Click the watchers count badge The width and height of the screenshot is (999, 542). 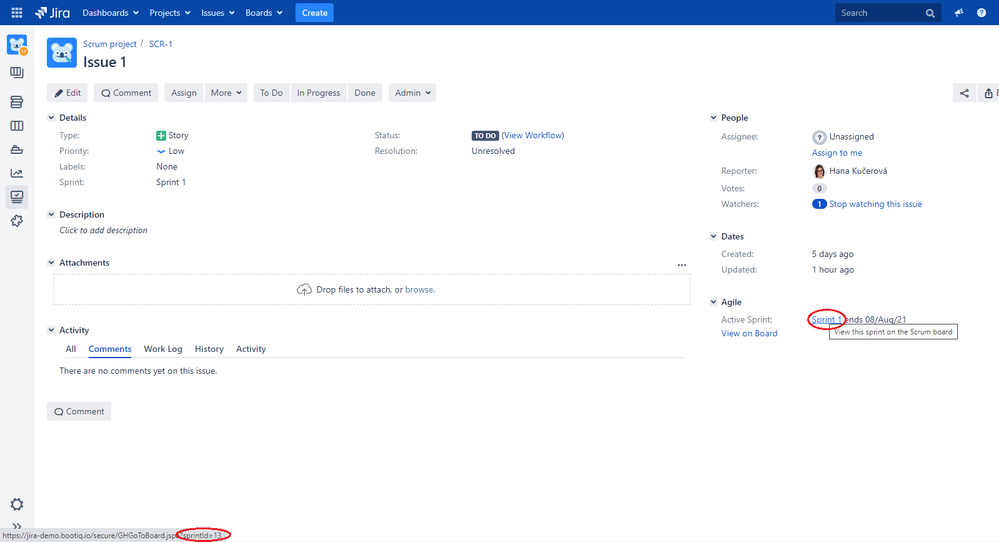coord(819,204)
